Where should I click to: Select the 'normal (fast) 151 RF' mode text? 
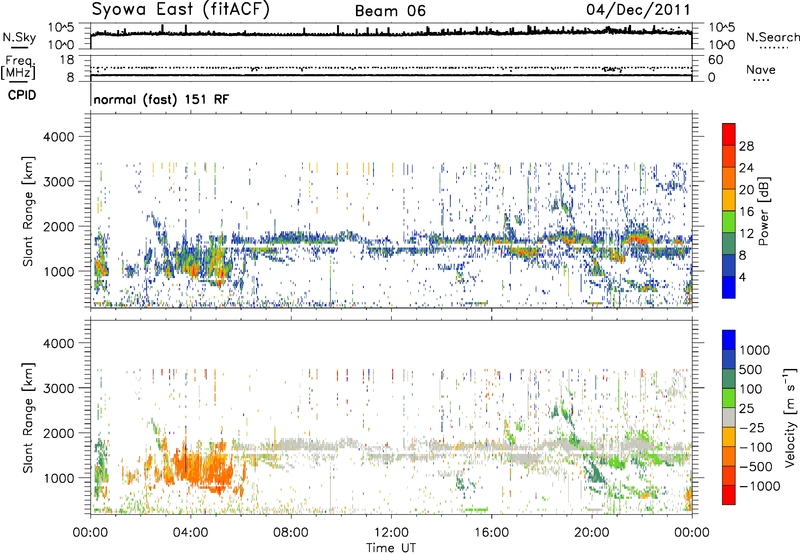[161, 99]
